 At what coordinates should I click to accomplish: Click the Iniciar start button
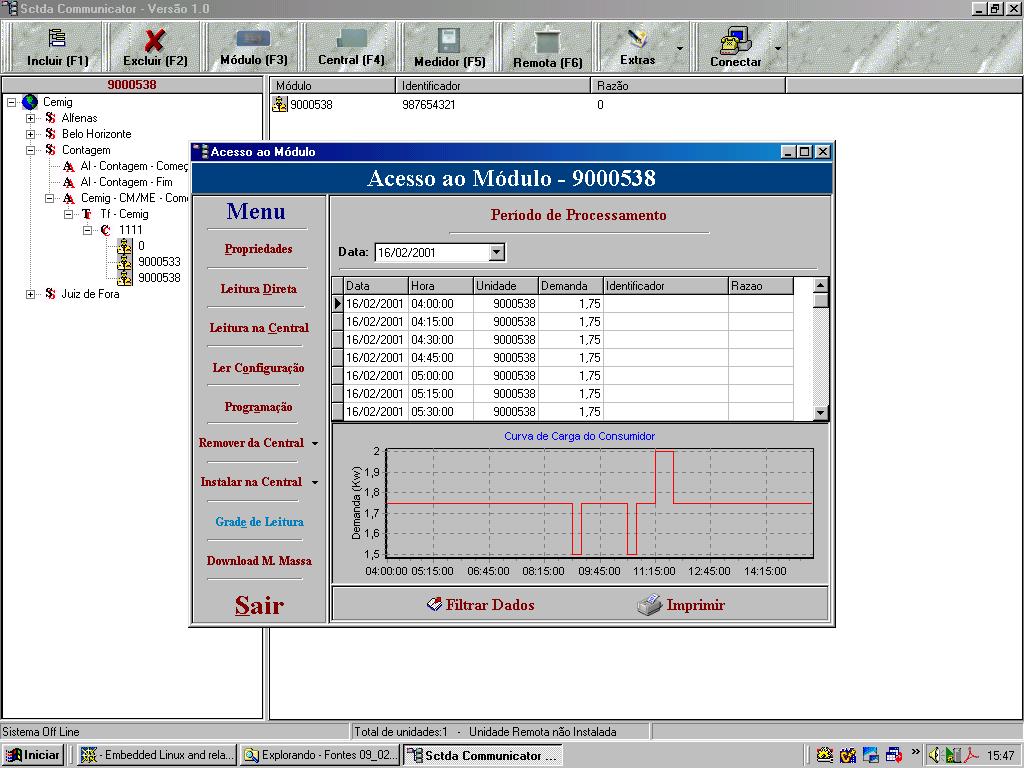coord(33,755)
